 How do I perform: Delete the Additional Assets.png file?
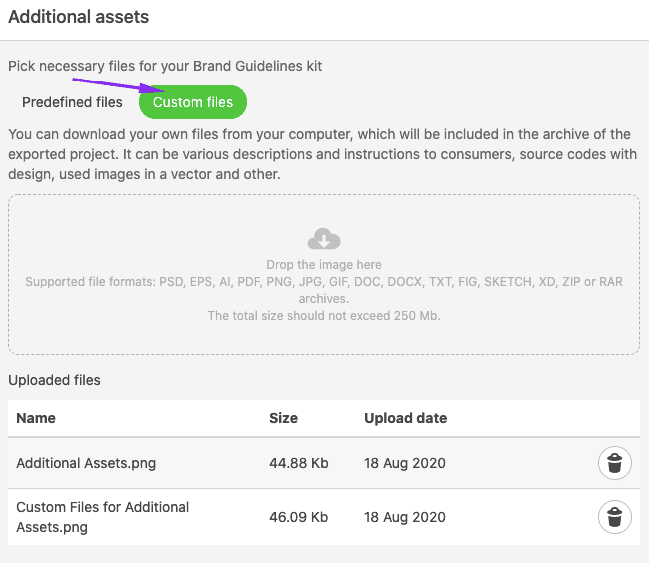[615, 463]
